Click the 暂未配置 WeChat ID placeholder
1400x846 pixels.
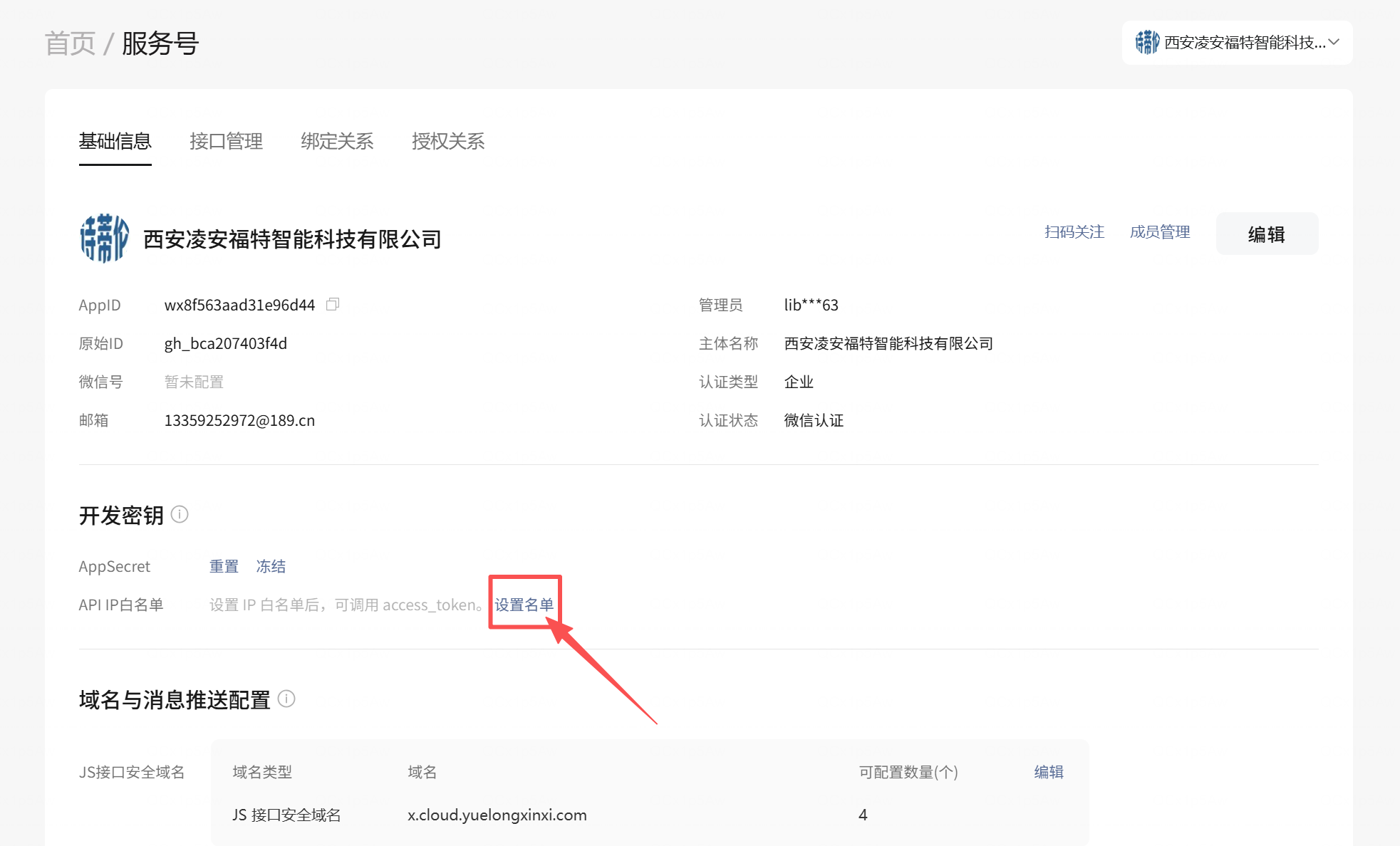194,382
